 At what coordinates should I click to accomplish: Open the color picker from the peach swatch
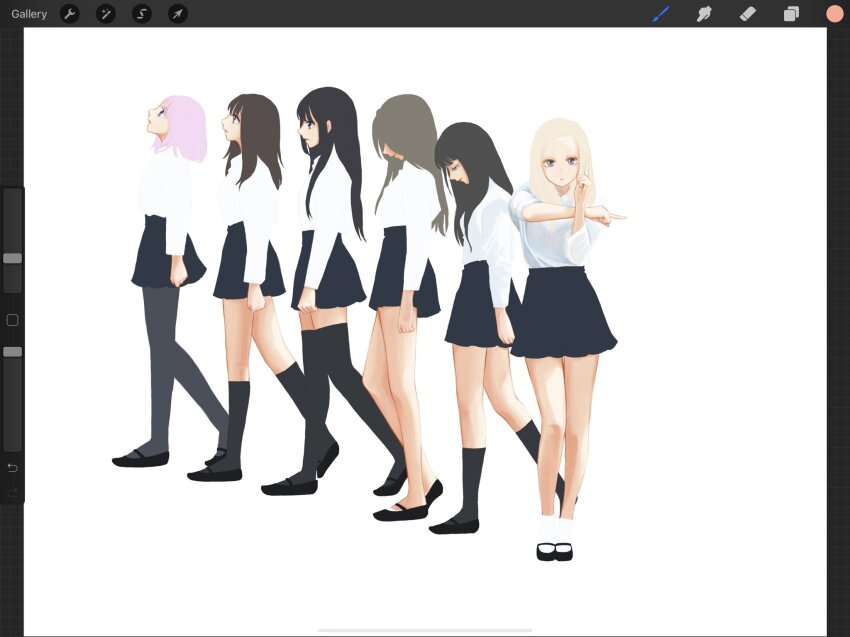pyautogui.click(x=835, y=14)
